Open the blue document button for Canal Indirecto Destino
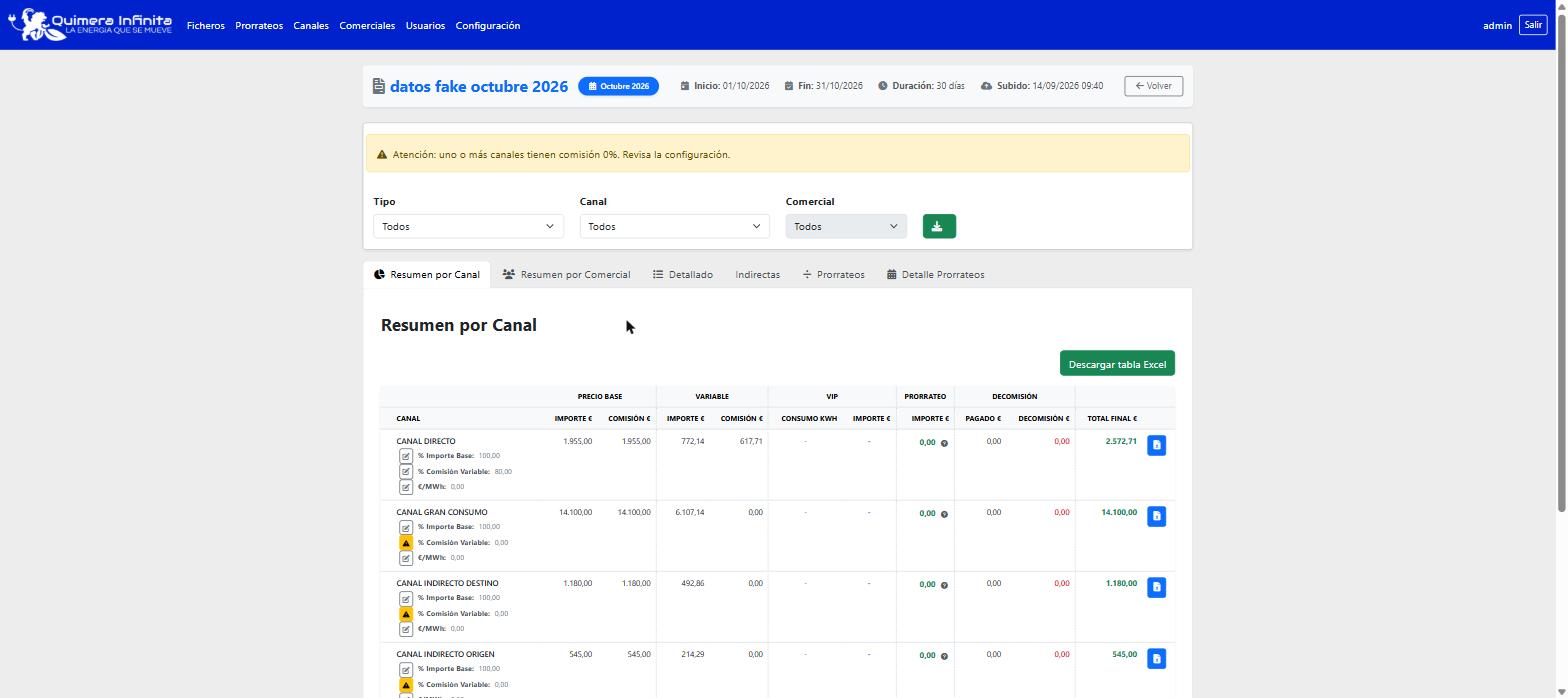 tap(1156, 587)
